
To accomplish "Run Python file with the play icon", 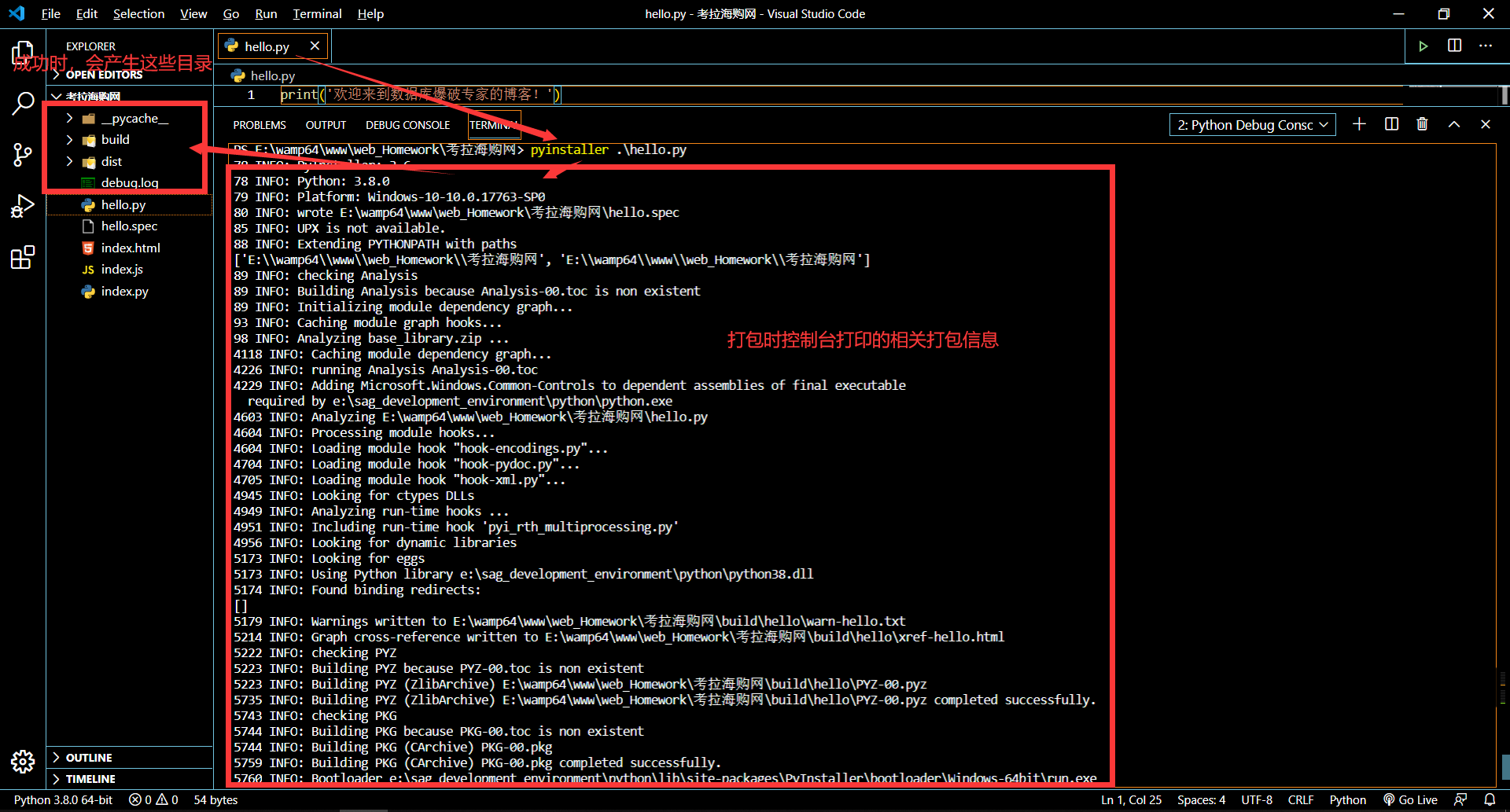I will click(x=1423, y=46).
